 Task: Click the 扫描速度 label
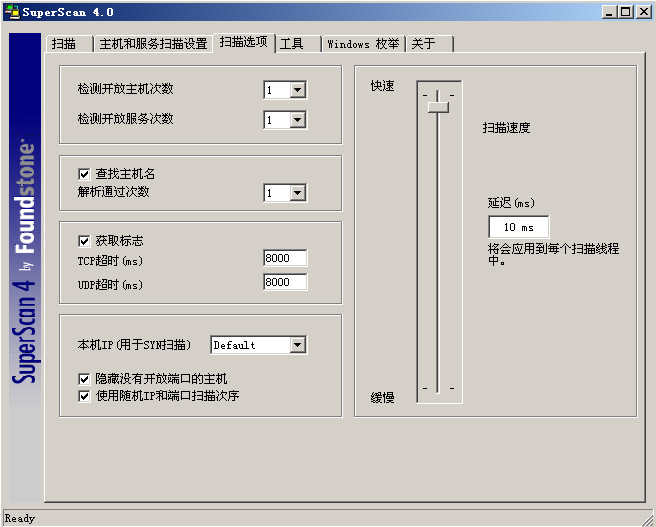(506, 128)
